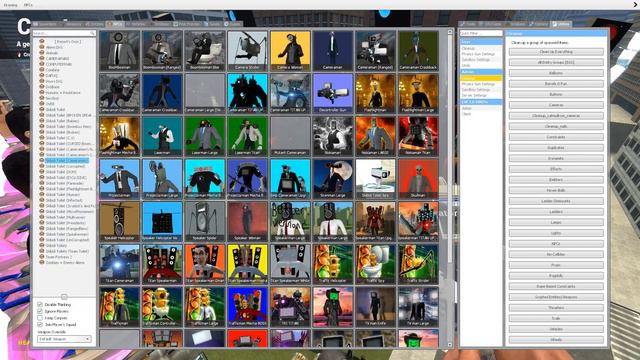The width and height of the screenshot is (640, 360).
Task: Select the highlighted Skibidi Toilet (Cameraman) category
Action: 67,160
